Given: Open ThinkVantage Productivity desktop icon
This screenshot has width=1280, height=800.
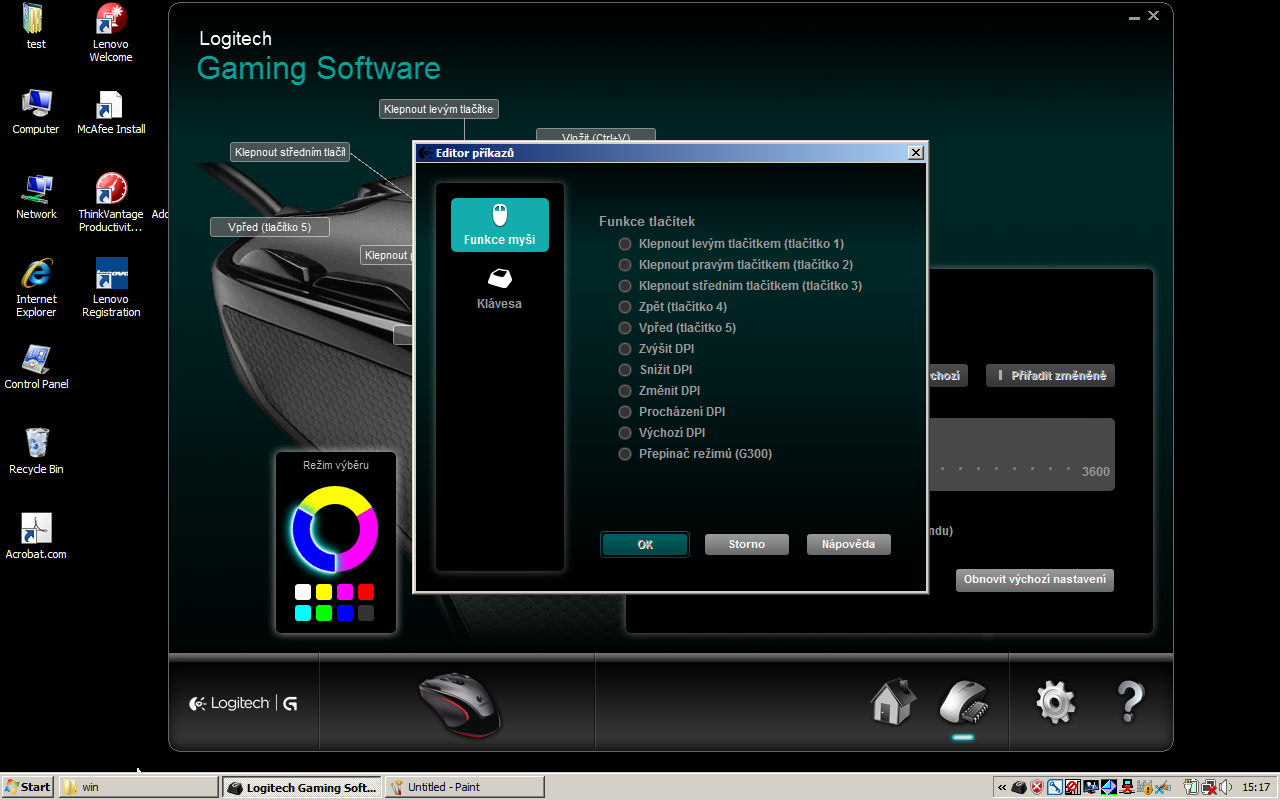Looking at the screenshot, I should tap(111, 203).
